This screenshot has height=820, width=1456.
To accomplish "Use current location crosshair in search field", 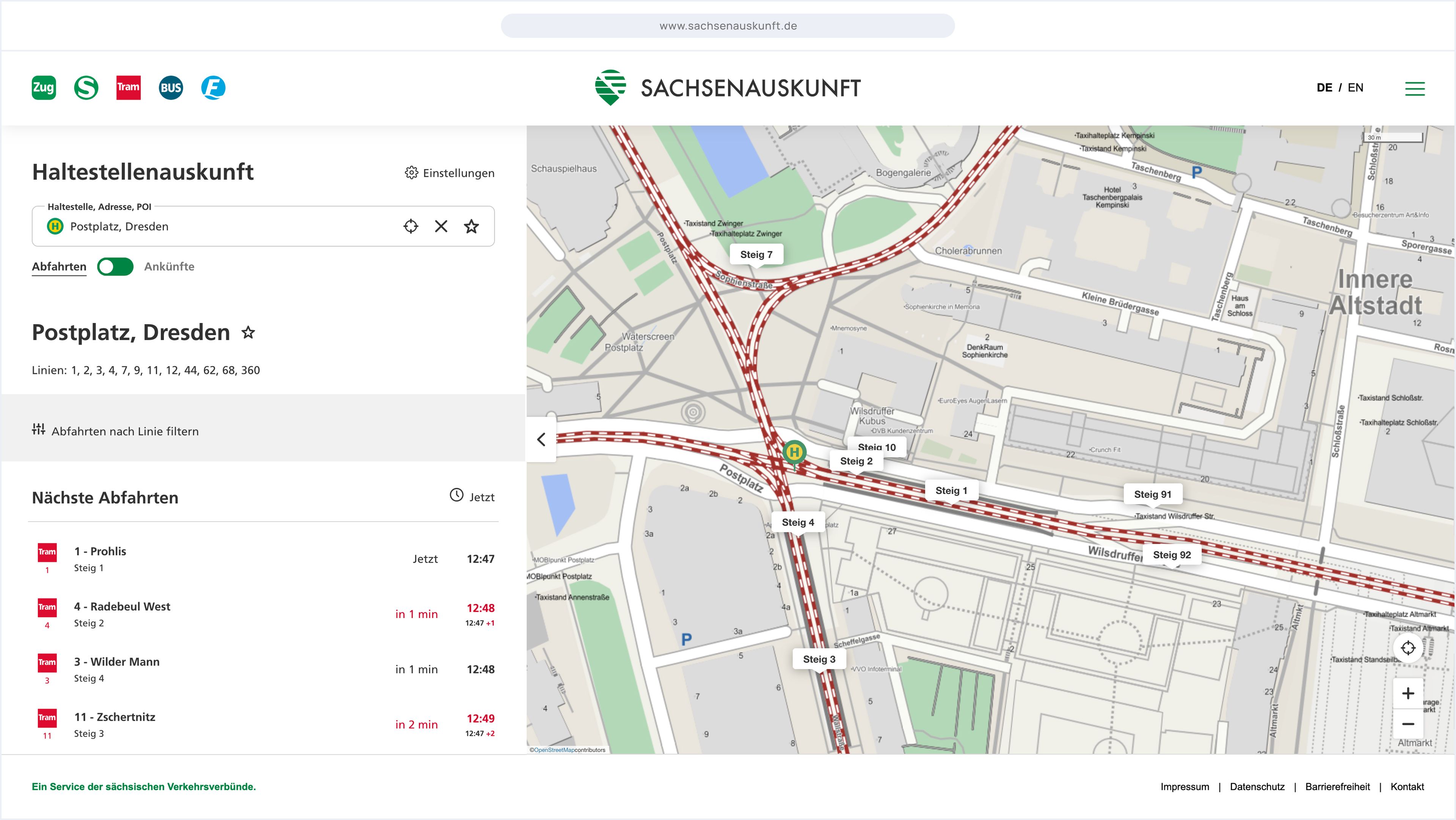I will [411, 227].
